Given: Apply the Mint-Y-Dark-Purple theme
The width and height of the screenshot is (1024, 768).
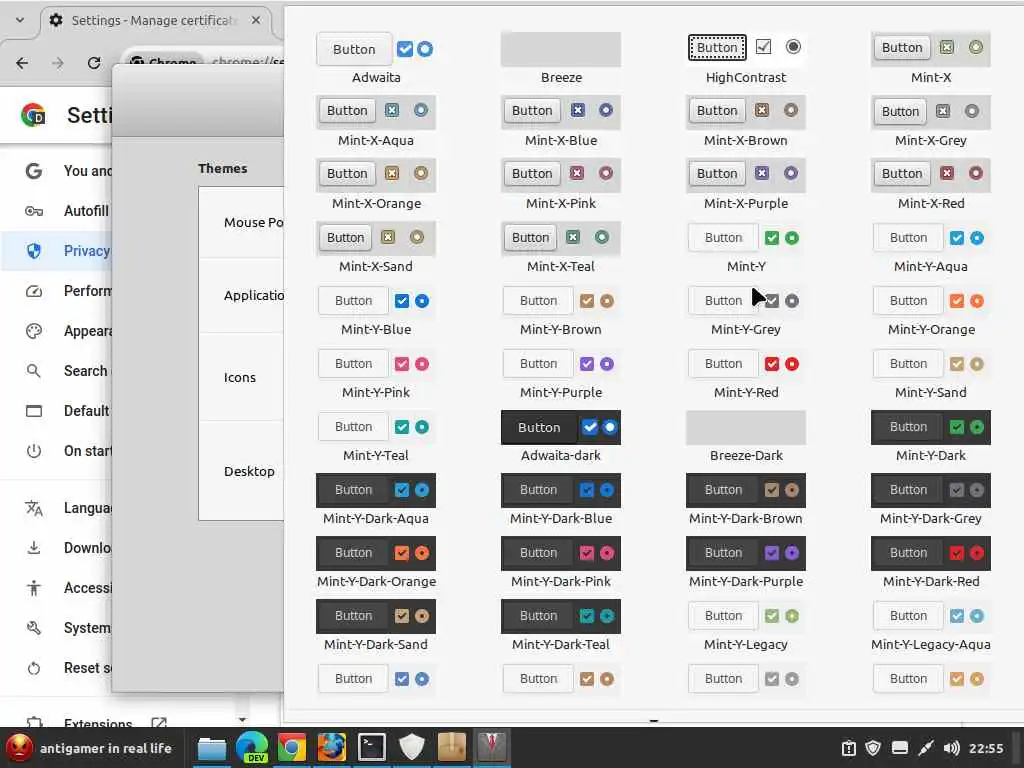Looking at the screenshot, I should 746,563.
